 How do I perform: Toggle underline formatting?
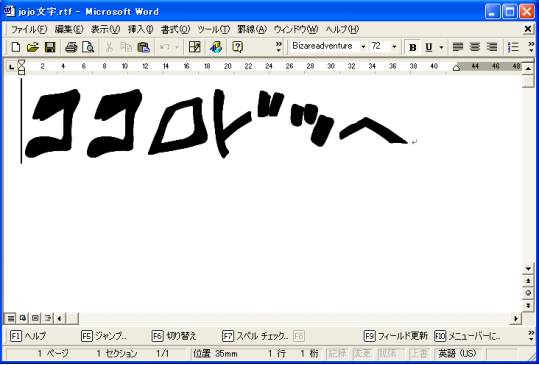click(429, 47)
